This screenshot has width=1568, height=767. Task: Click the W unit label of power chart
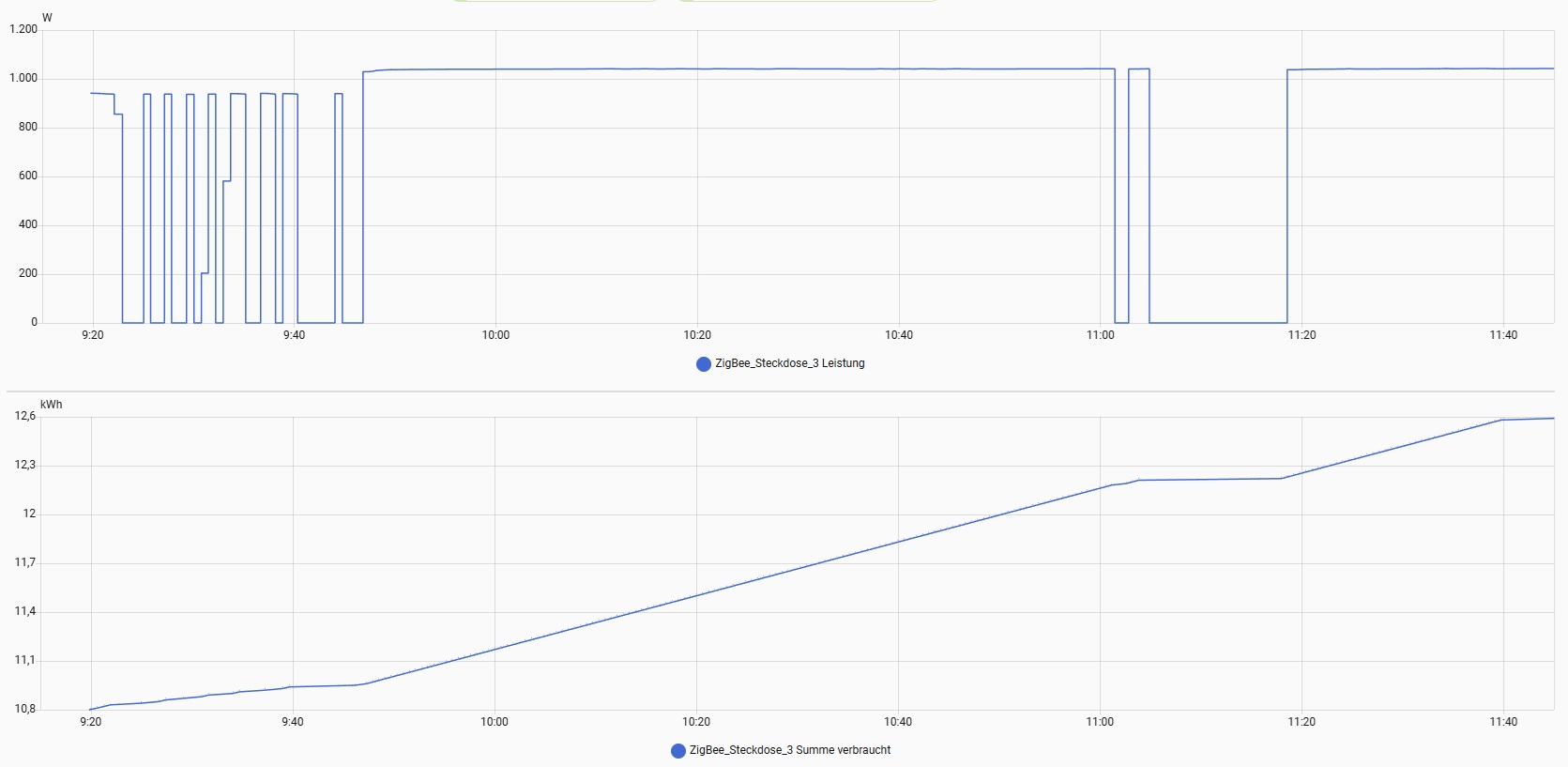[x=47, y=18]
